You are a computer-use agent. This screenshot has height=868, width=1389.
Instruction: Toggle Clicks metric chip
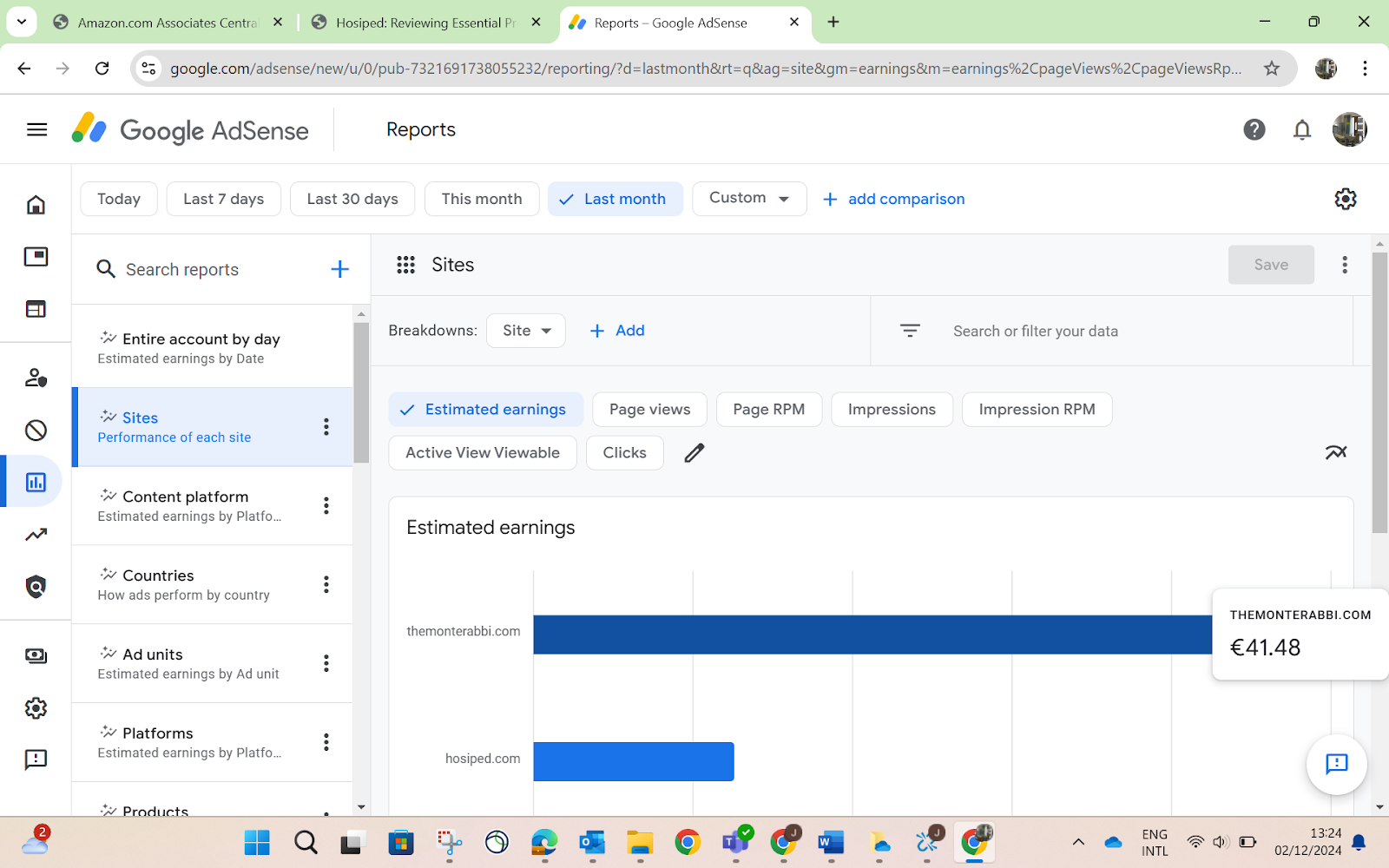click(624, 453)
